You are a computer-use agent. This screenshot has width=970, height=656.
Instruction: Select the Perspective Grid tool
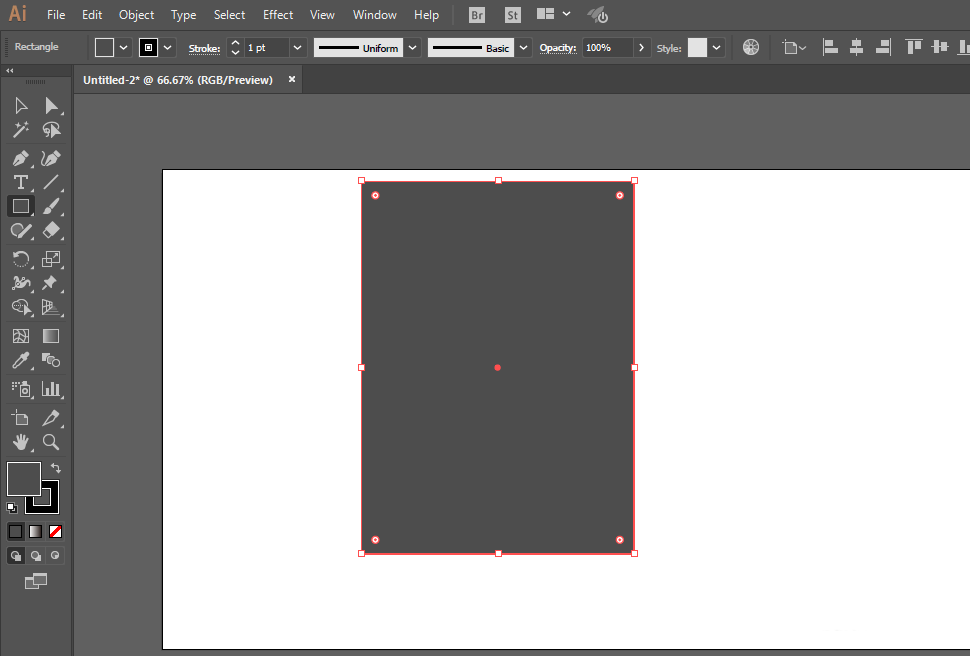[x=51, y=307]
